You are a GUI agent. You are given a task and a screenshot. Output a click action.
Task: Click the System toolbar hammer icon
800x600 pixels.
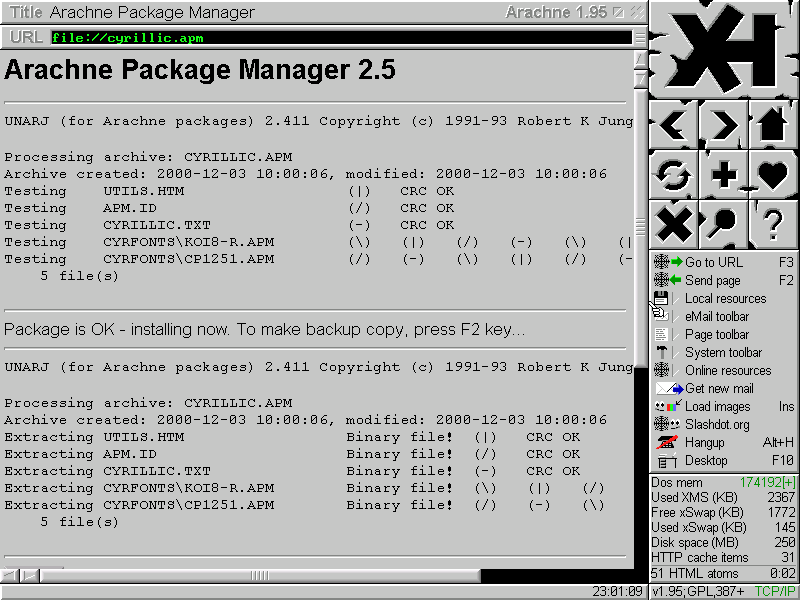point(661,353)
